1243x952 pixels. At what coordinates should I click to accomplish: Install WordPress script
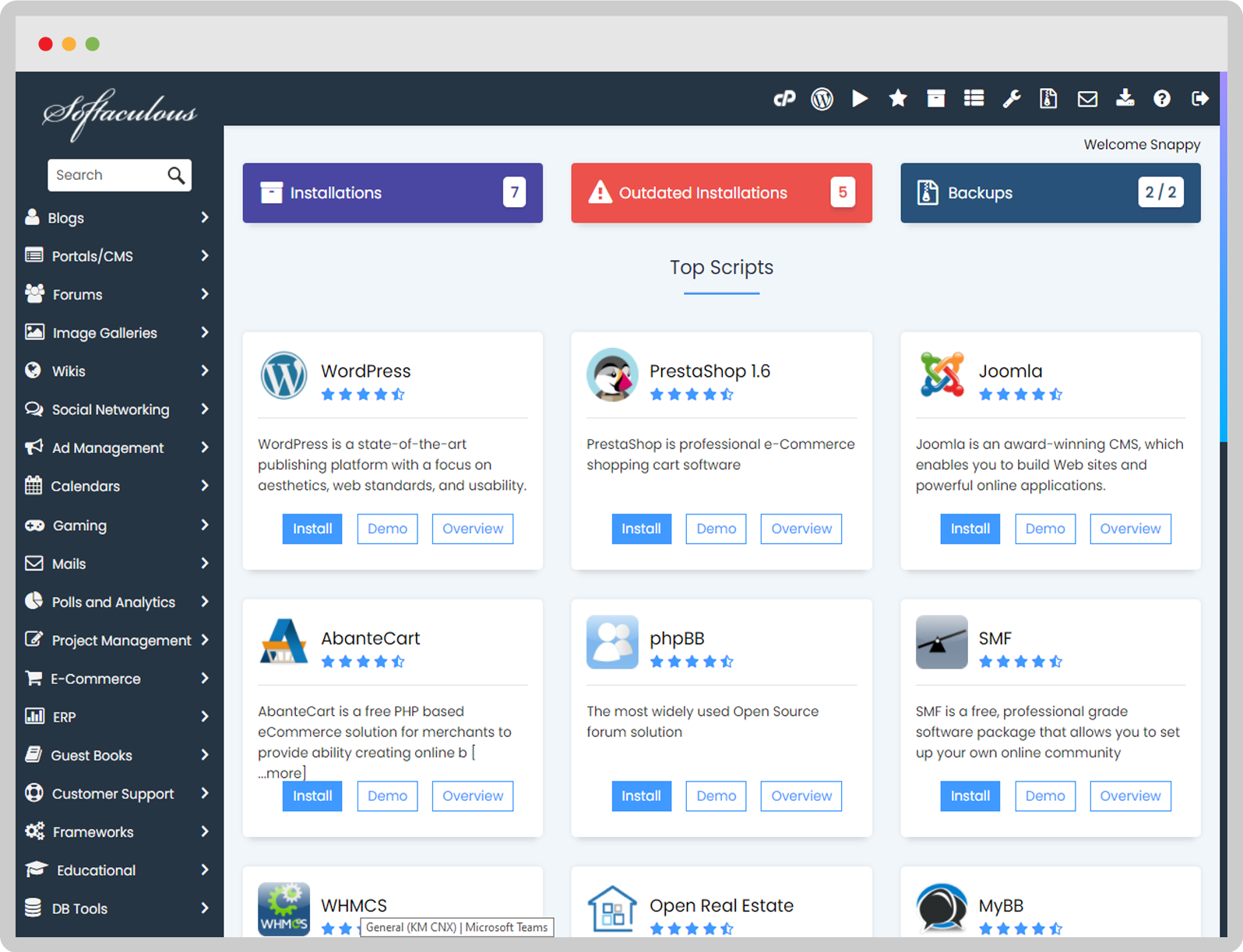coord(312,529)
